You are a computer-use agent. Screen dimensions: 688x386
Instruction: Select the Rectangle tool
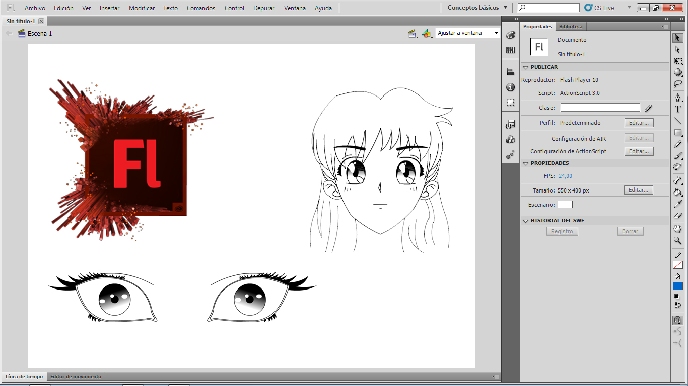(677, 132)
